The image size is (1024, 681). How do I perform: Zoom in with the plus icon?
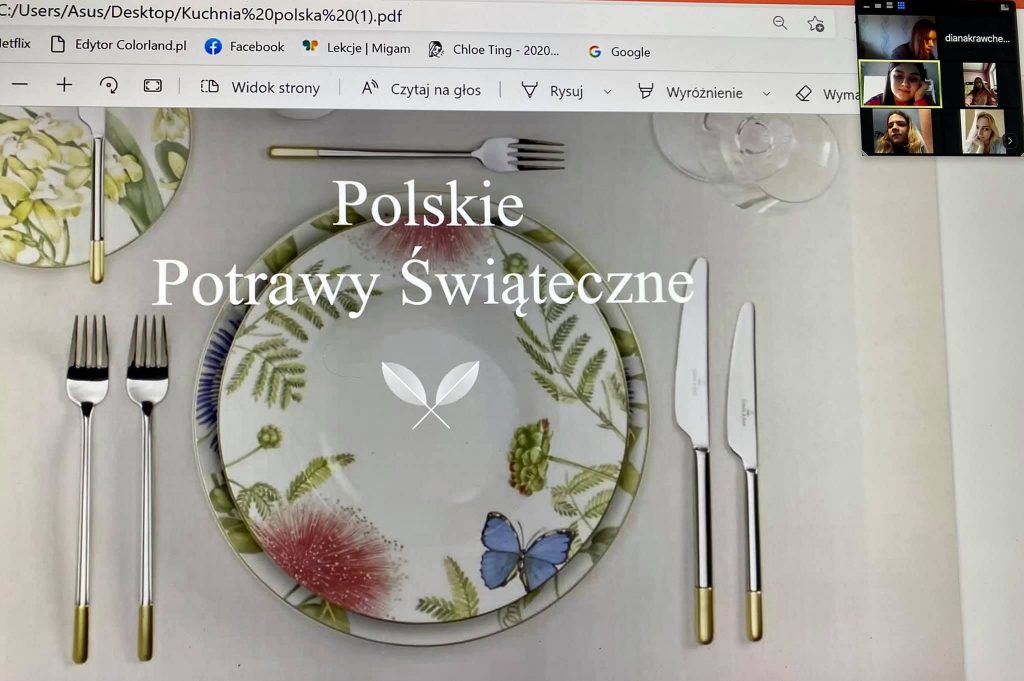[64, 84]
